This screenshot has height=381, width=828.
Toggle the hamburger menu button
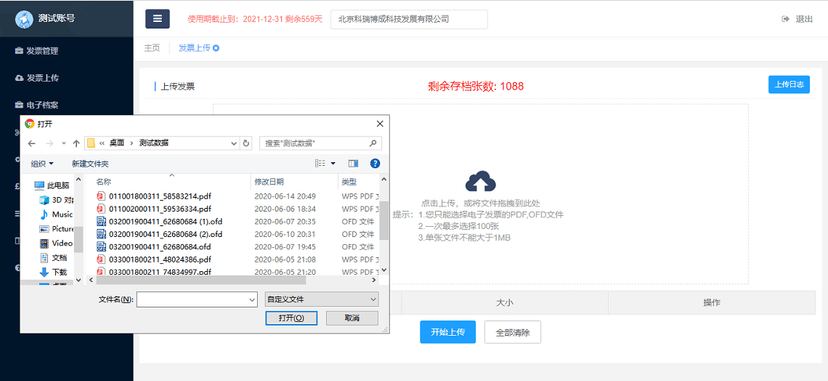(157, 18)
